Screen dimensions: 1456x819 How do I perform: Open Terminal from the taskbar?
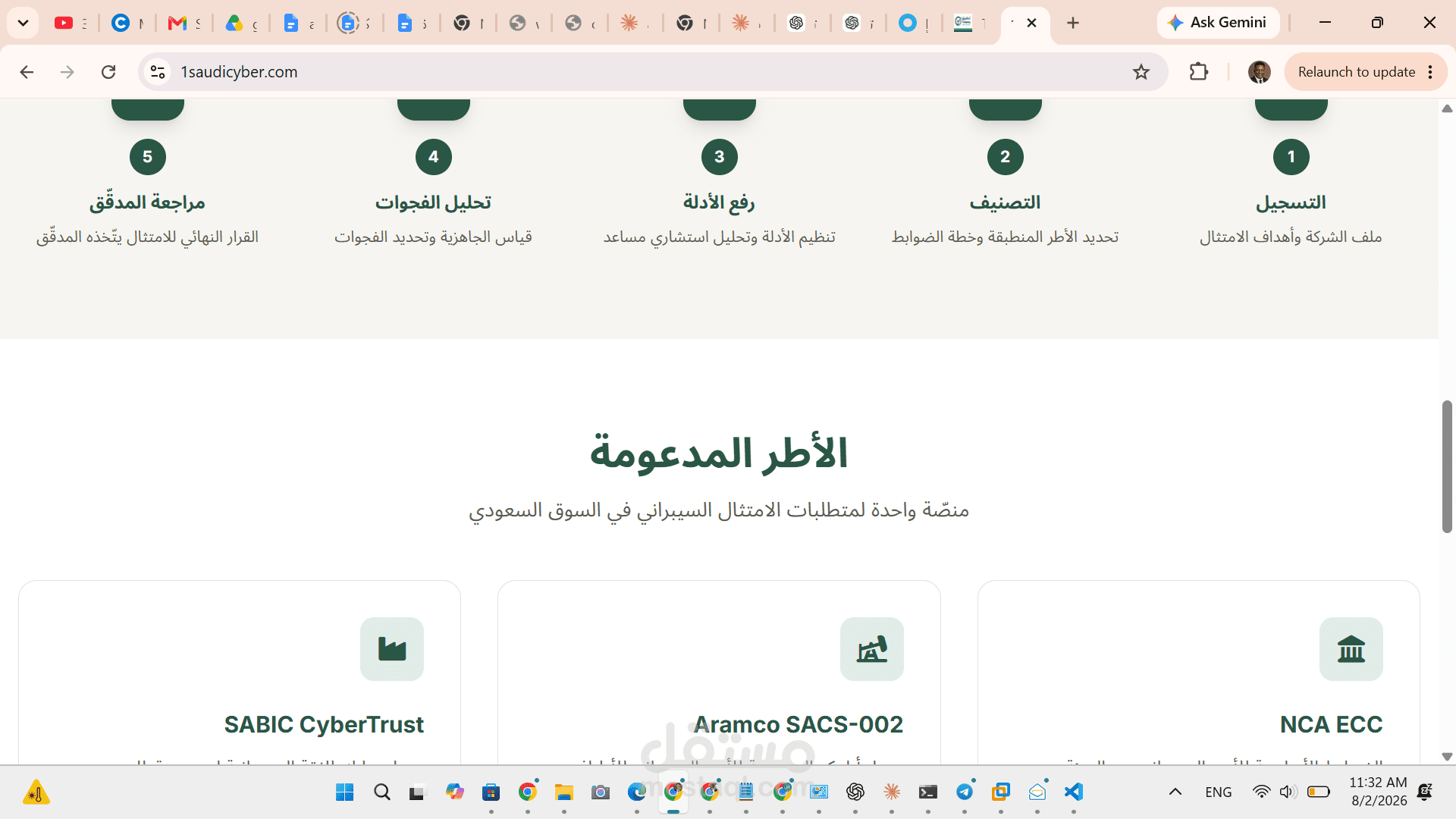click(x=928, y=792)
